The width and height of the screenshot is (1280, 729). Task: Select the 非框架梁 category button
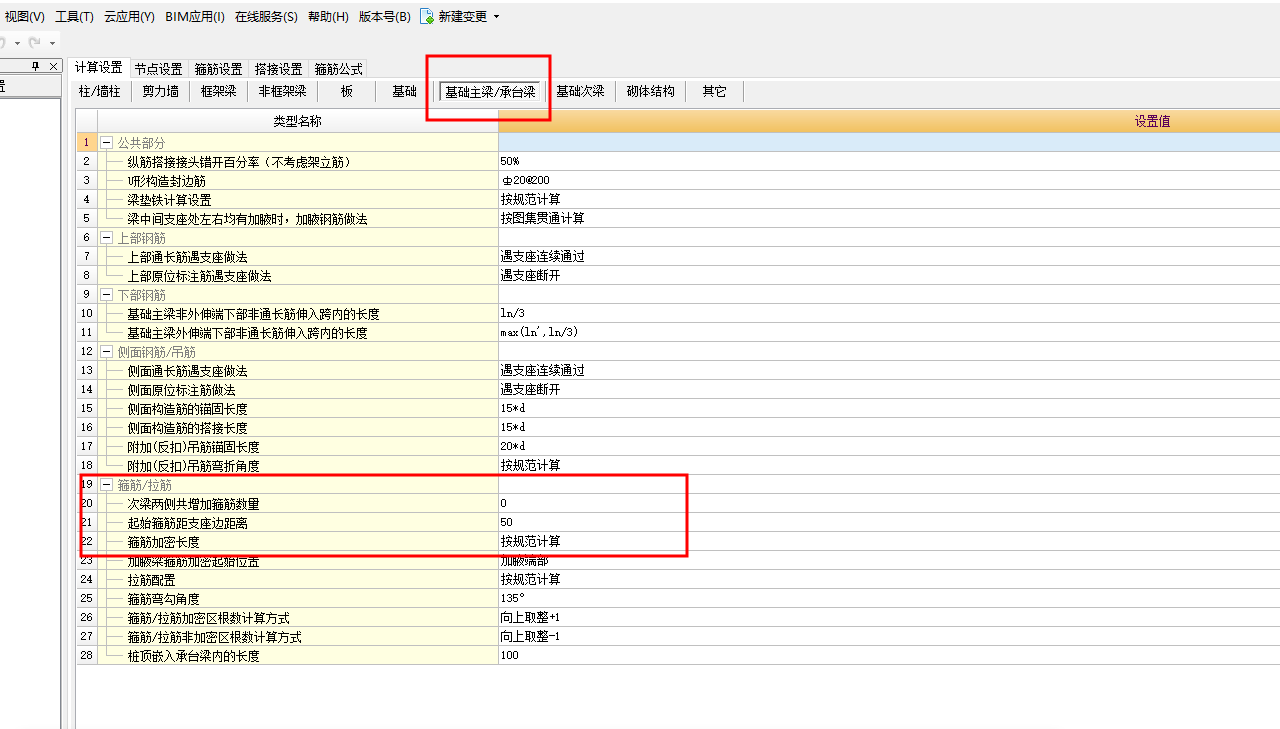(282, 91)
